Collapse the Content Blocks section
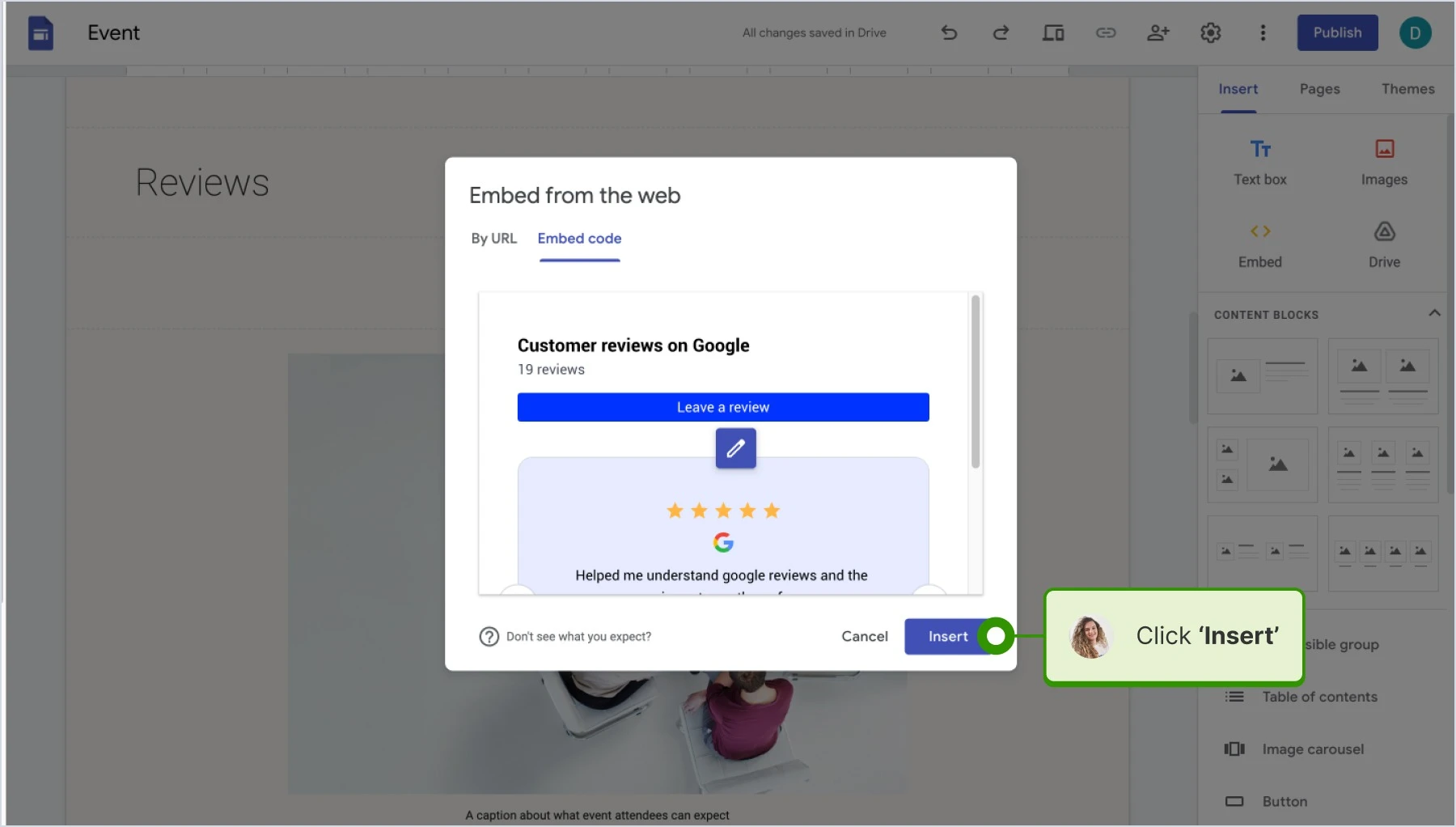The height and width of the screenshot is (827, 1456). coord(1434,313)
